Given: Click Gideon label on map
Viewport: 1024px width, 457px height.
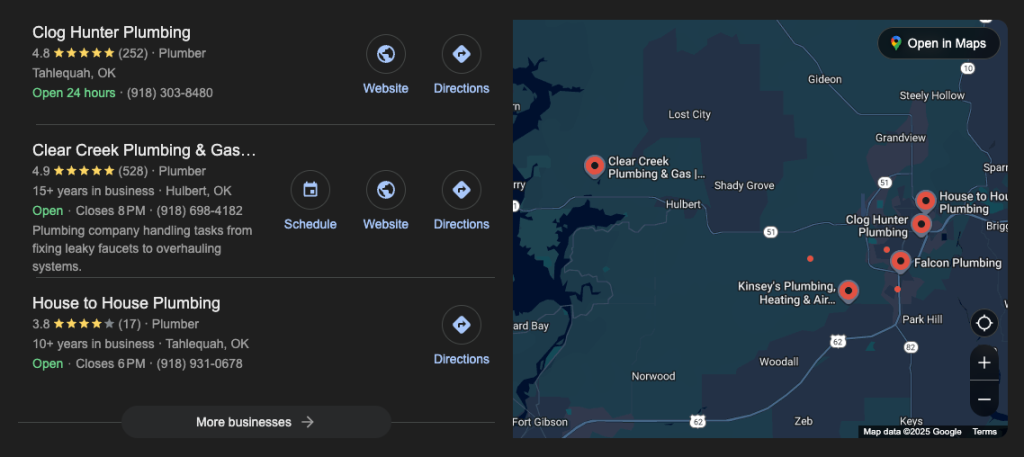Looking at the screenshot, I should tap(825, 79).
